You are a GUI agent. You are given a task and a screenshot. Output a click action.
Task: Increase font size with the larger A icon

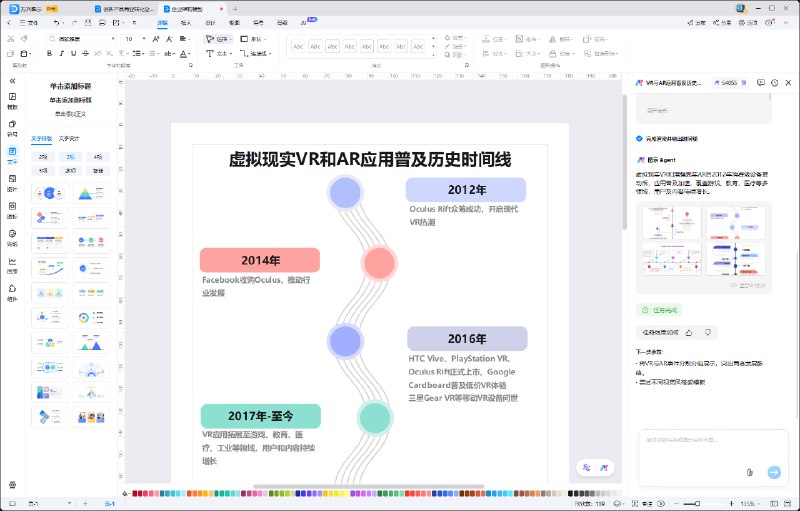156,39
